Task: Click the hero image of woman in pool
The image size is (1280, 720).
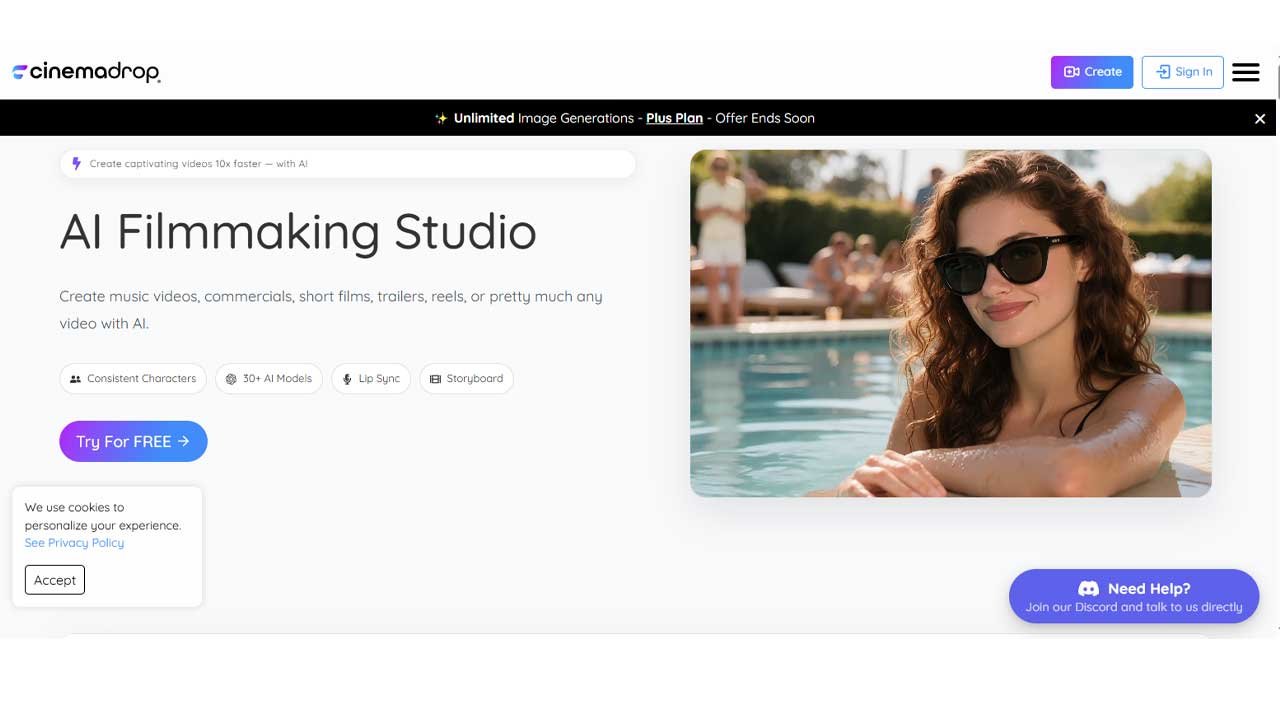Action: click(950, 323)
